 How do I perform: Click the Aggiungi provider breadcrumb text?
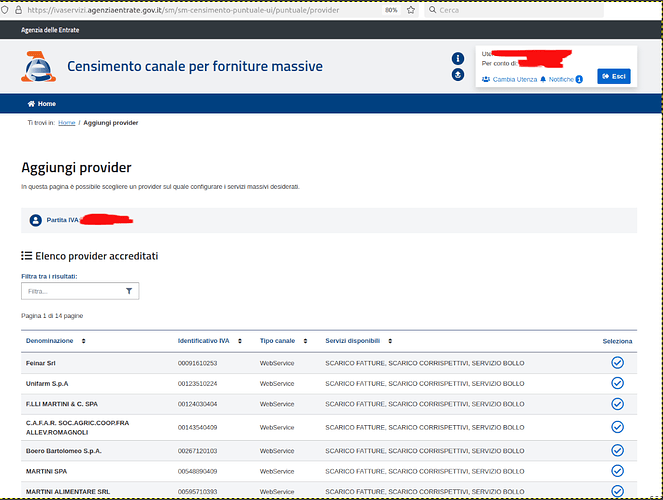pyautogui.click(x=111, y=123)
